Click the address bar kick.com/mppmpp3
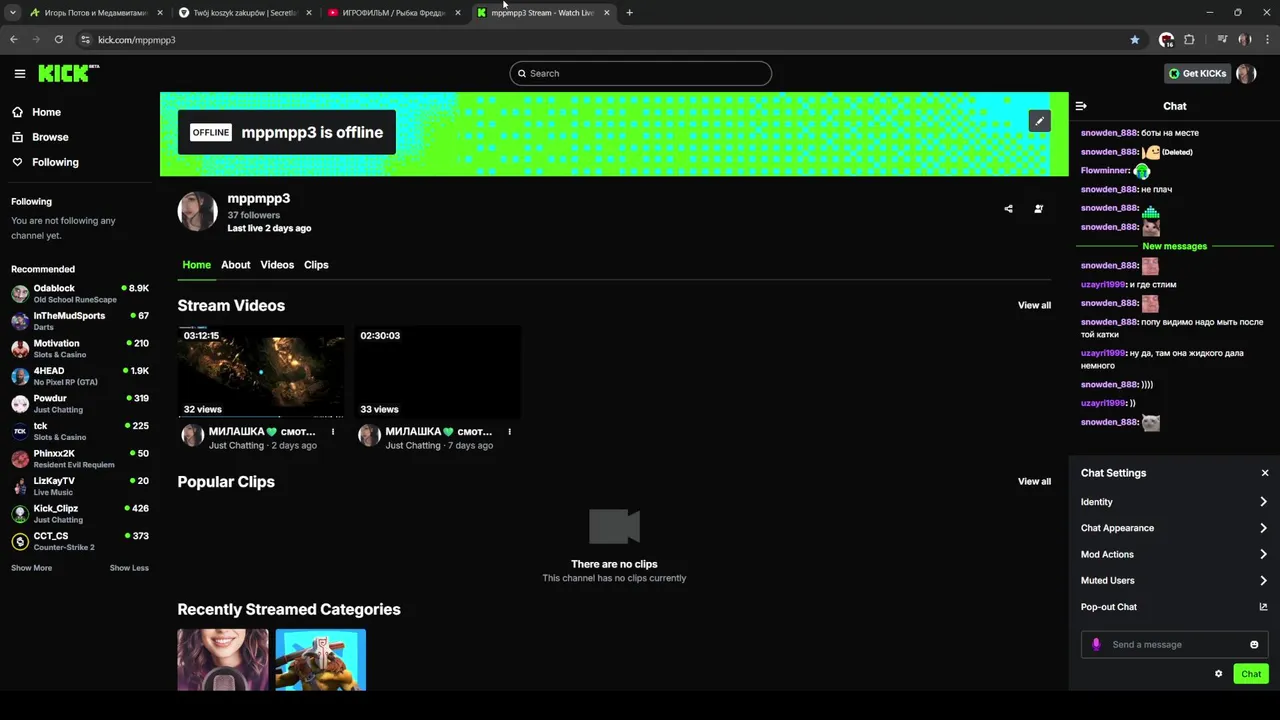 tap(600, 39)
